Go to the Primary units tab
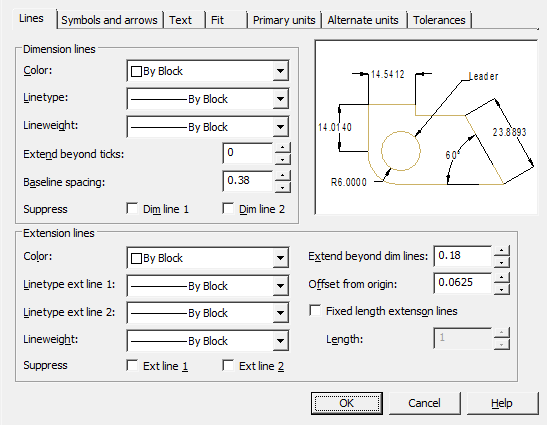547x425 pixels. [284, 20]
